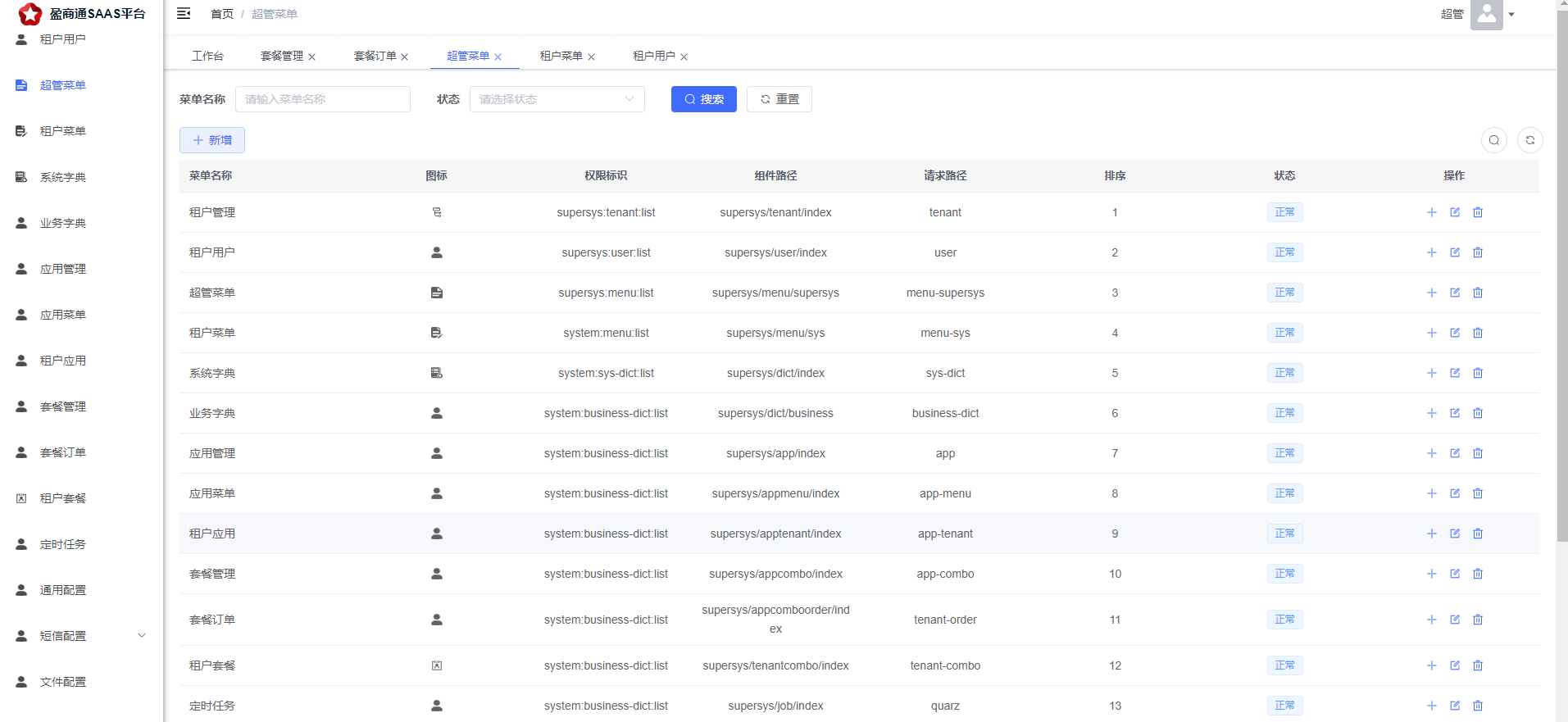Open the 状态 selection dropdown
The width and height of the screenshot is (1568, 722).
(x=557, y=99)
